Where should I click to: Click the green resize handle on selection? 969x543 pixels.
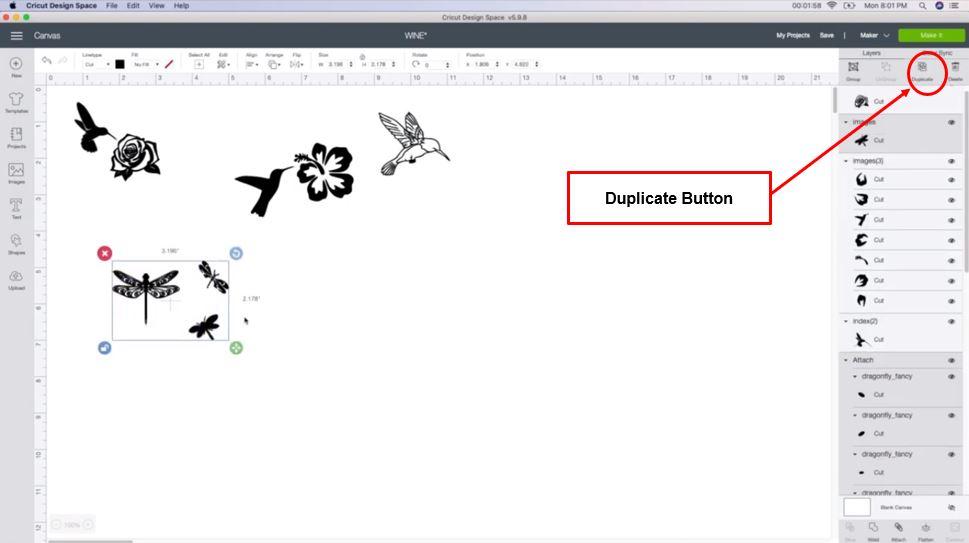click(236, 348)
